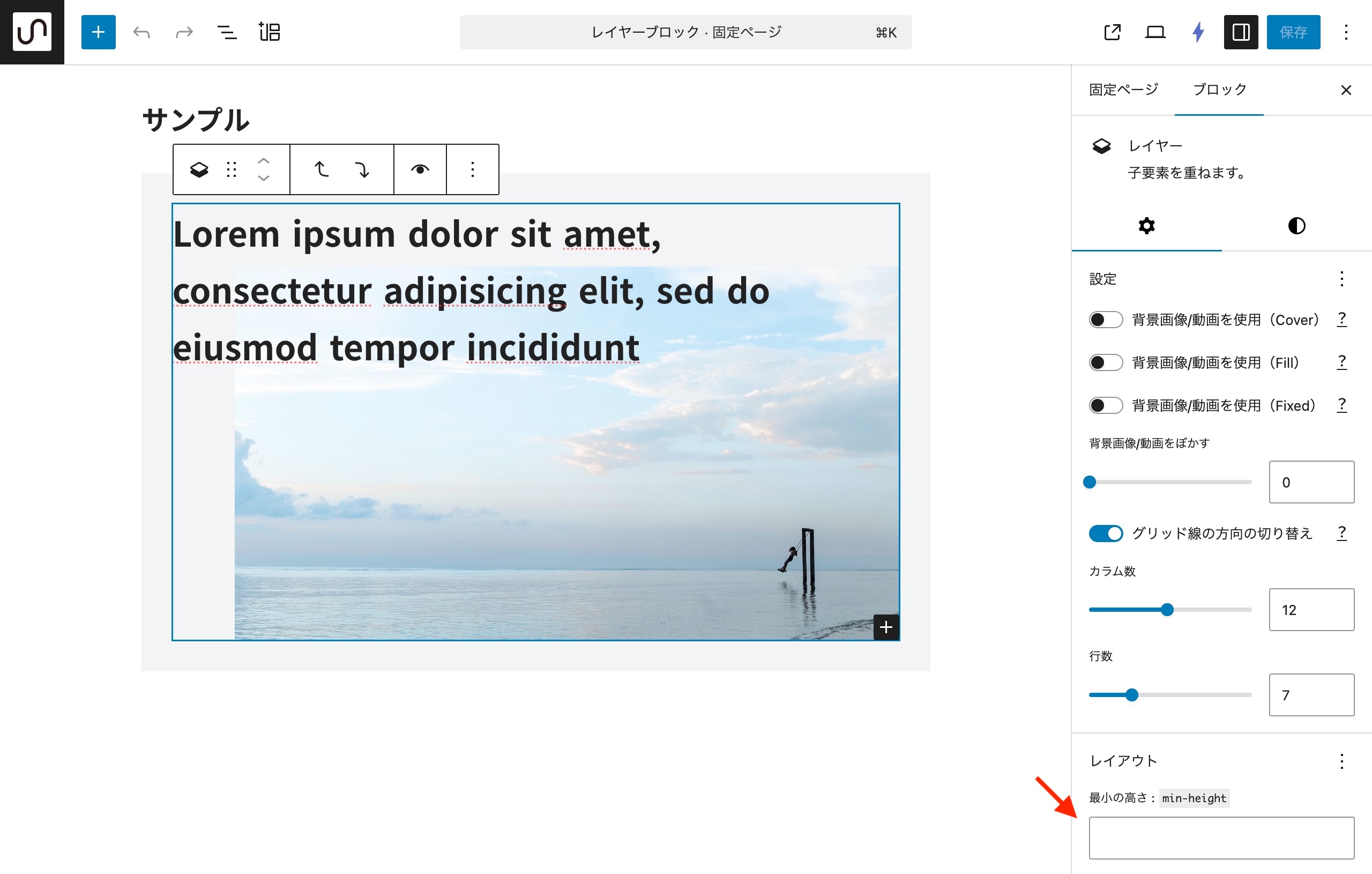The image size is (1372, 874).
Task: Open the document overview list icon
Action: [227, 32]
